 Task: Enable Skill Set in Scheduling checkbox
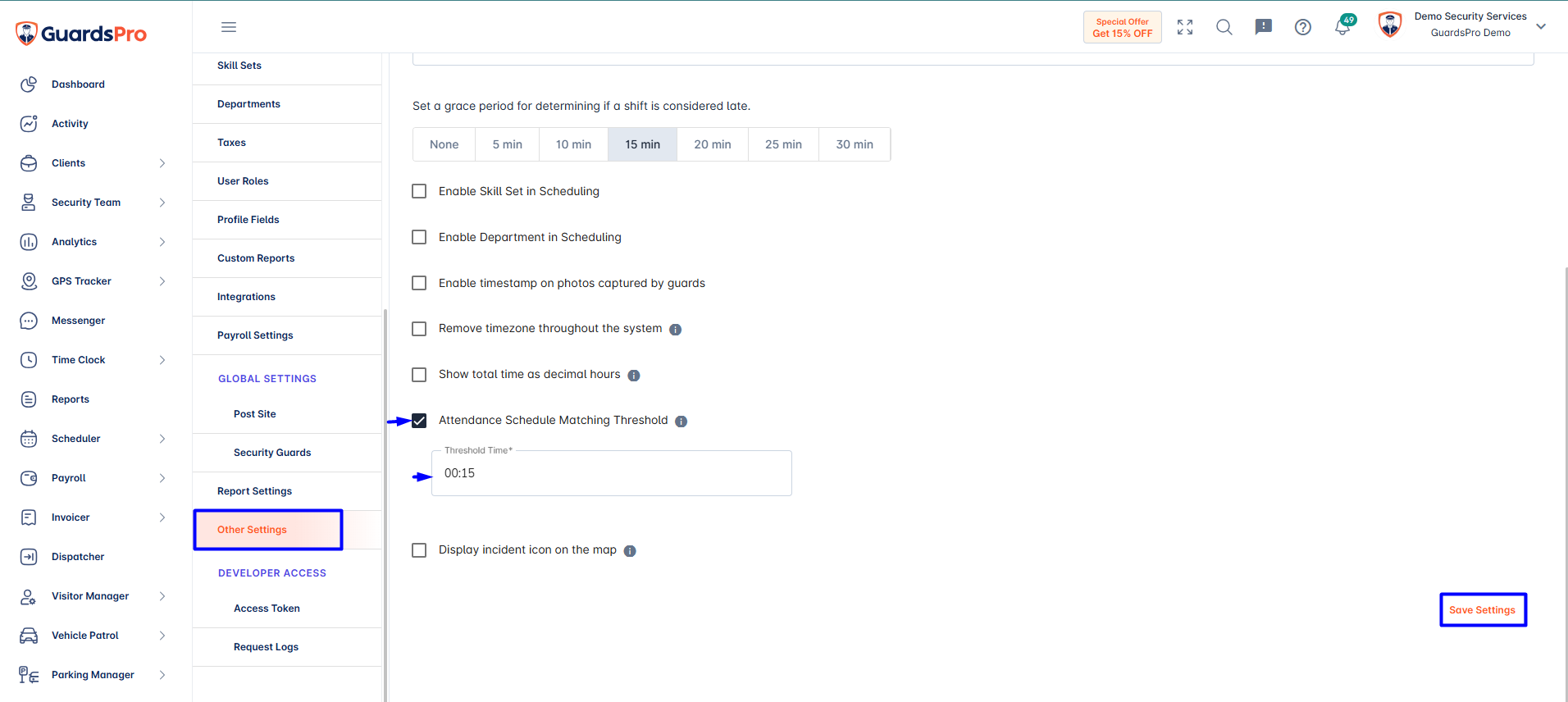(419, 191)
